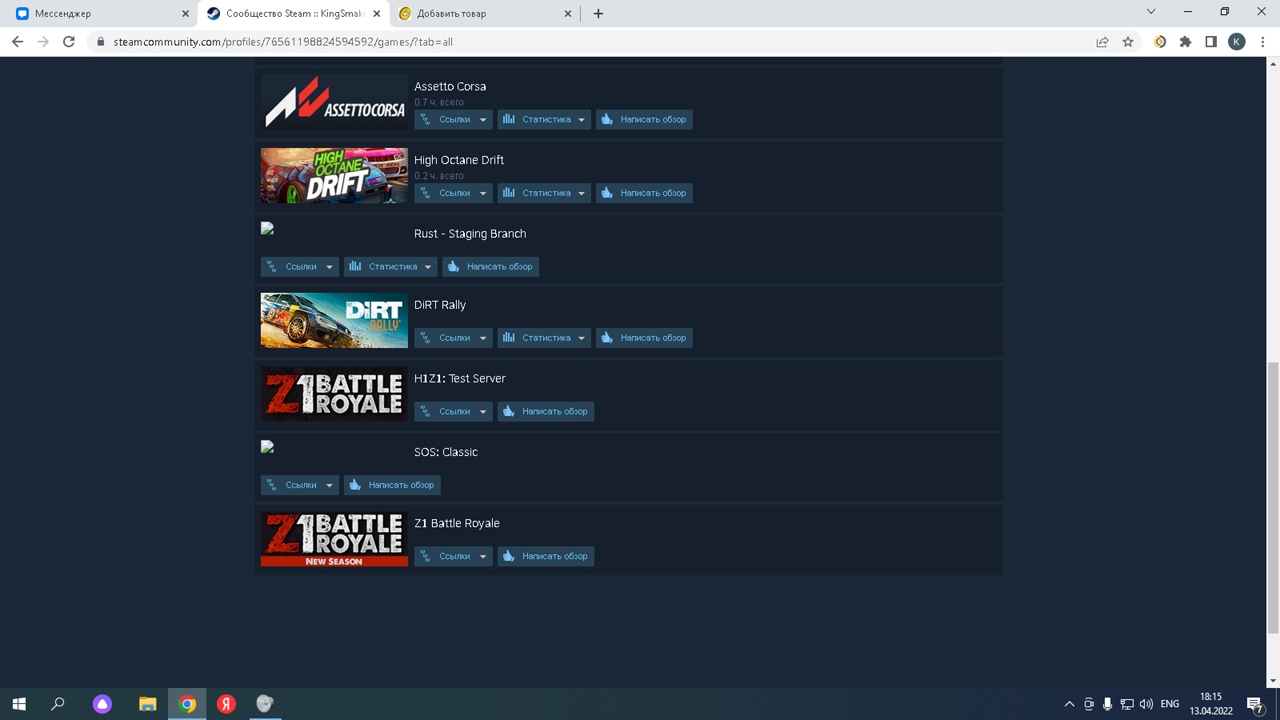The height and width of the screenshot is (720, 1280).
Task: Open the H1Z1: Test Server title link
Action: [x=460, y=378]
